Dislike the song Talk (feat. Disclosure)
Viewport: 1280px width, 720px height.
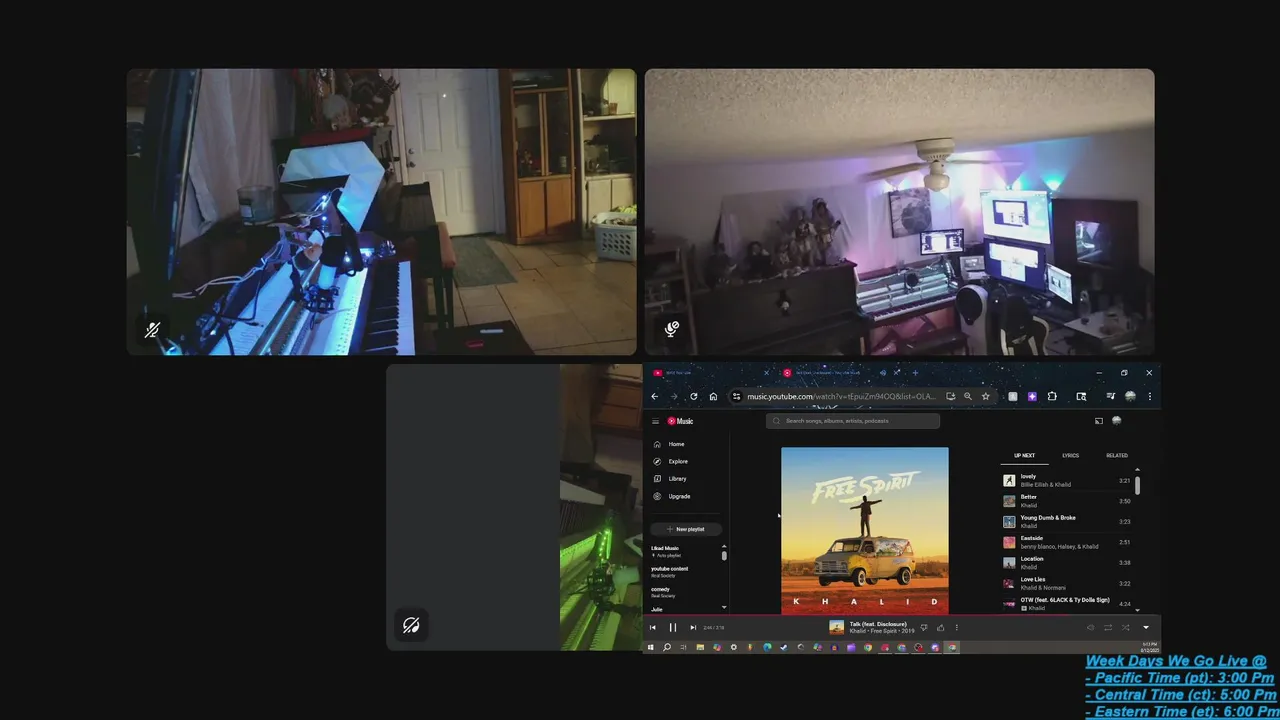point(923,628)
